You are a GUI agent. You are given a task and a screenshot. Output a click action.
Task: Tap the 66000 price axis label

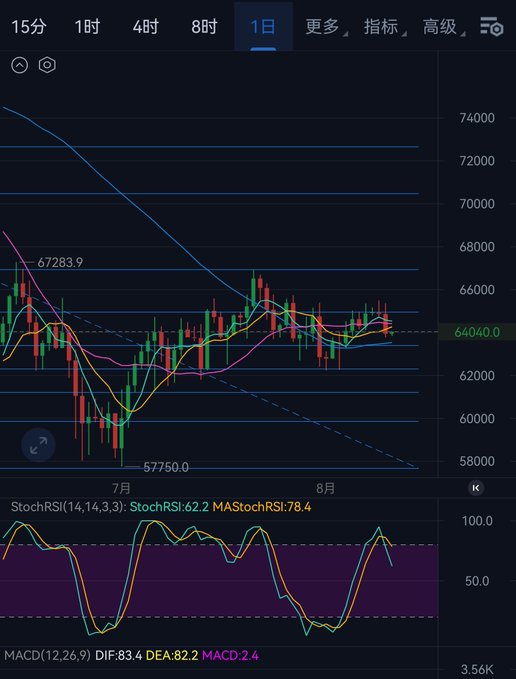tap(477, 289)
